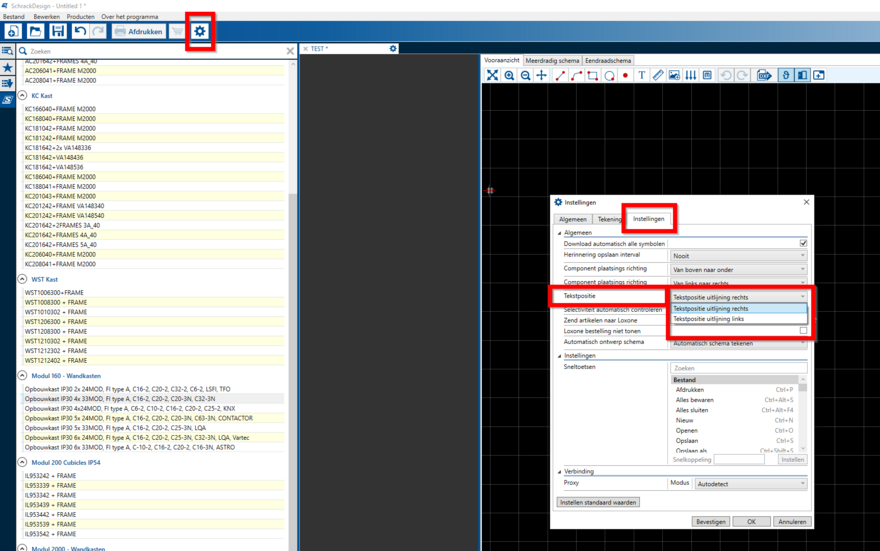Click the add-page icon in drawing toolbar
880x551 pixels.
tap(819, 75)
